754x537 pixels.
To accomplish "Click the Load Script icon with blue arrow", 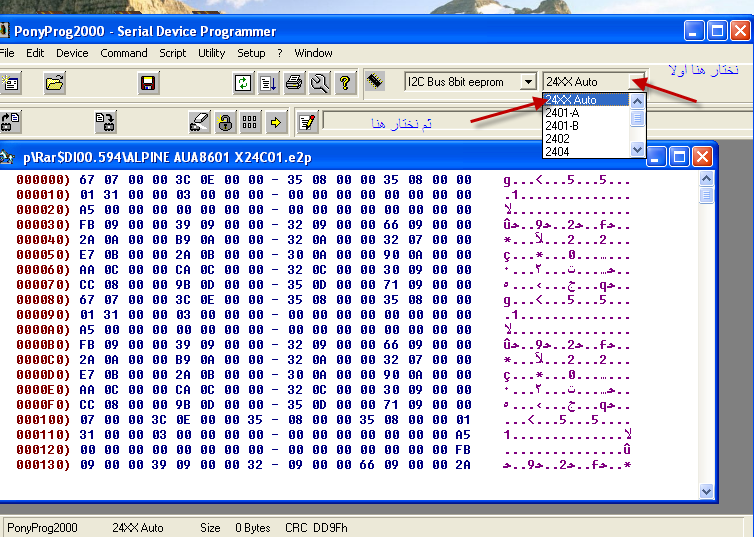I will [x=268, y=83].
